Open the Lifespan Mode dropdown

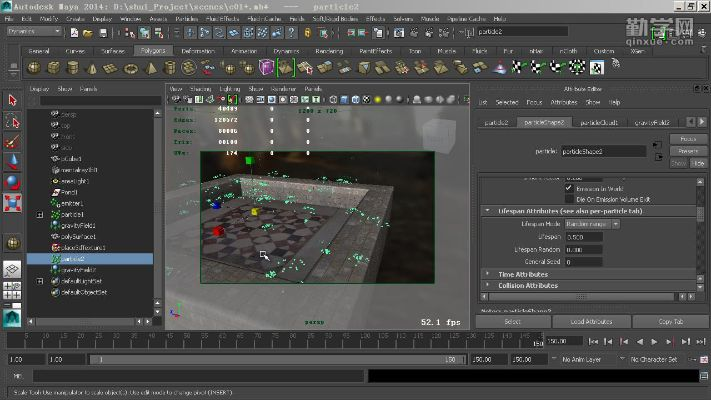[592, 224]
